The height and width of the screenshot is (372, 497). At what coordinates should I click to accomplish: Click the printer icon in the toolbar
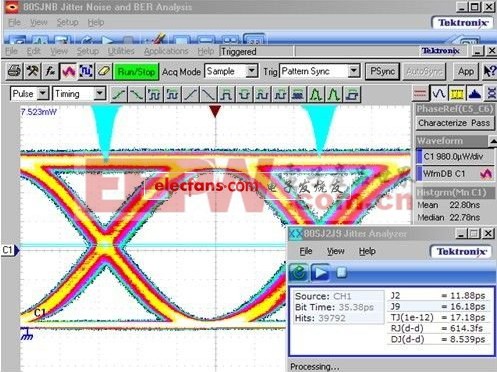[x=14, y=71]
